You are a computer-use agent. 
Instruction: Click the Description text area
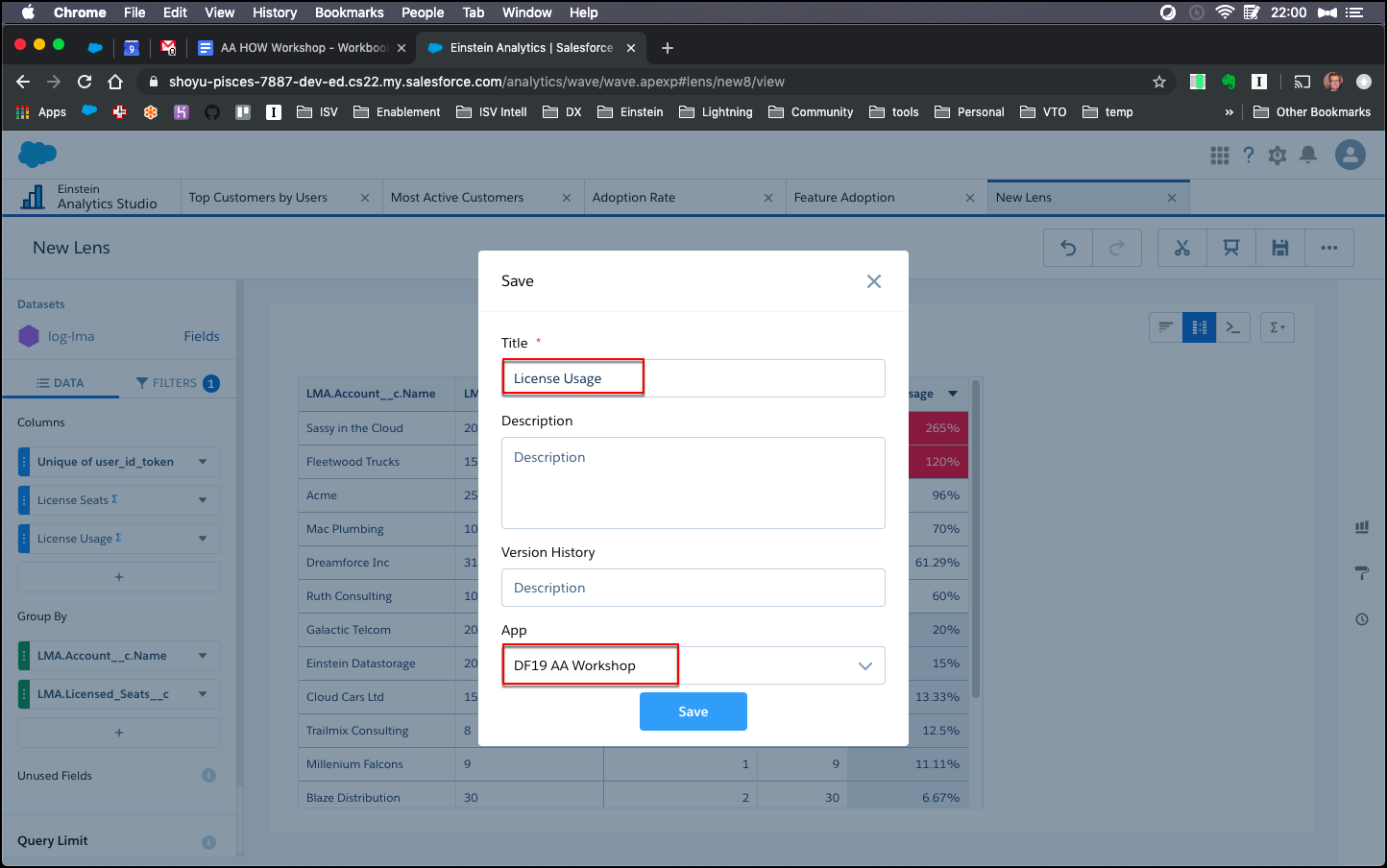click(693, 483)
